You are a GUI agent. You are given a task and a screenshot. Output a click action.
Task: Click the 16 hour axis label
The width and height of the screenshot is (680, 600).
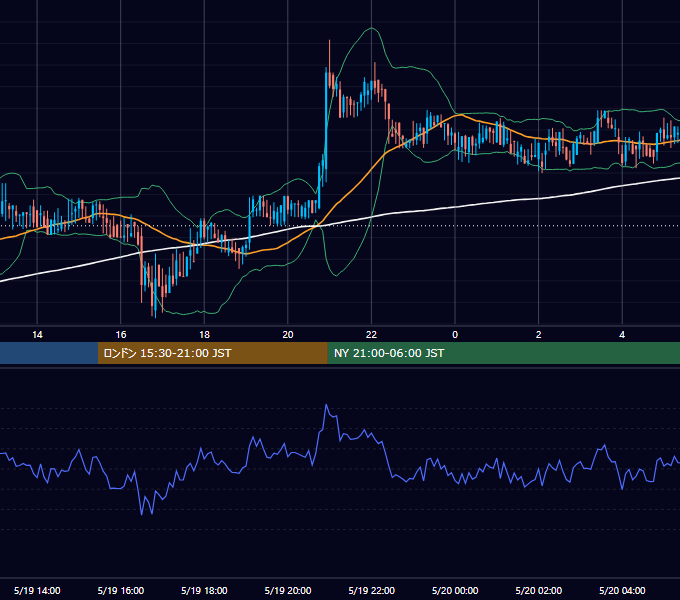coord(121,335)
